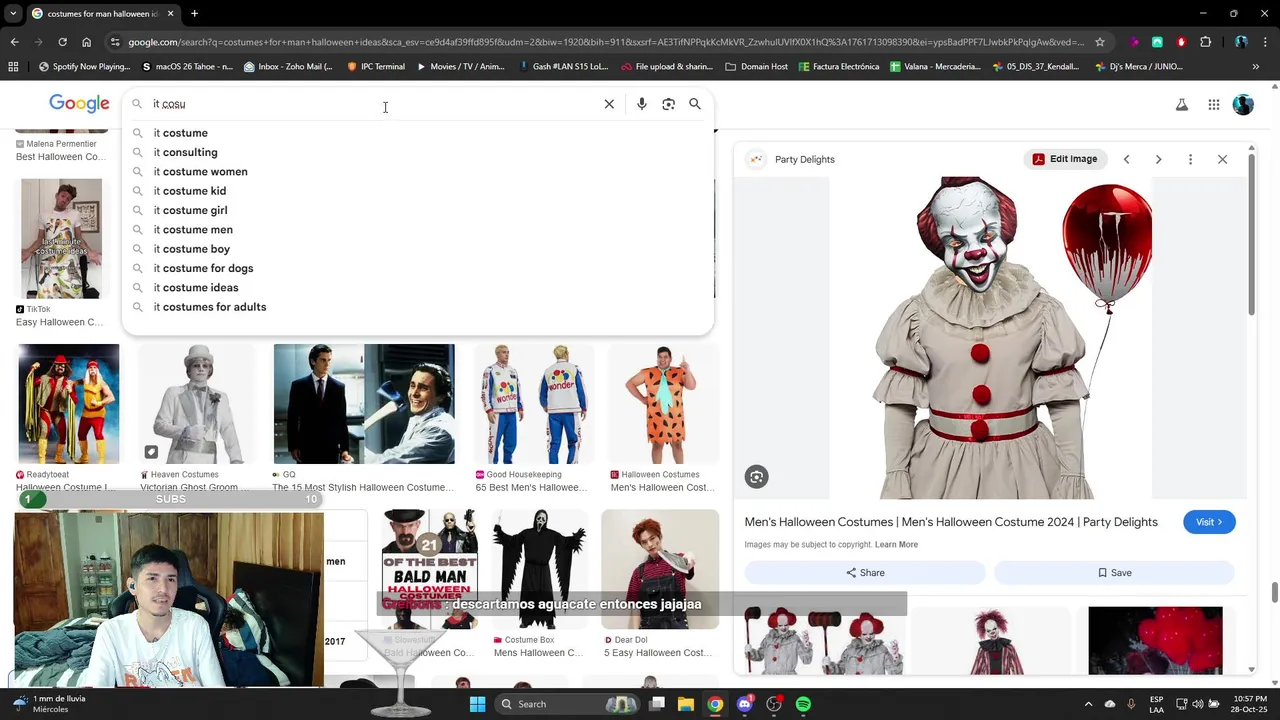The width and height of the screenshot is (1280, 720).
Task: Go back with browser back arrow
Action: pyautogui.click(x=14, y=42)
